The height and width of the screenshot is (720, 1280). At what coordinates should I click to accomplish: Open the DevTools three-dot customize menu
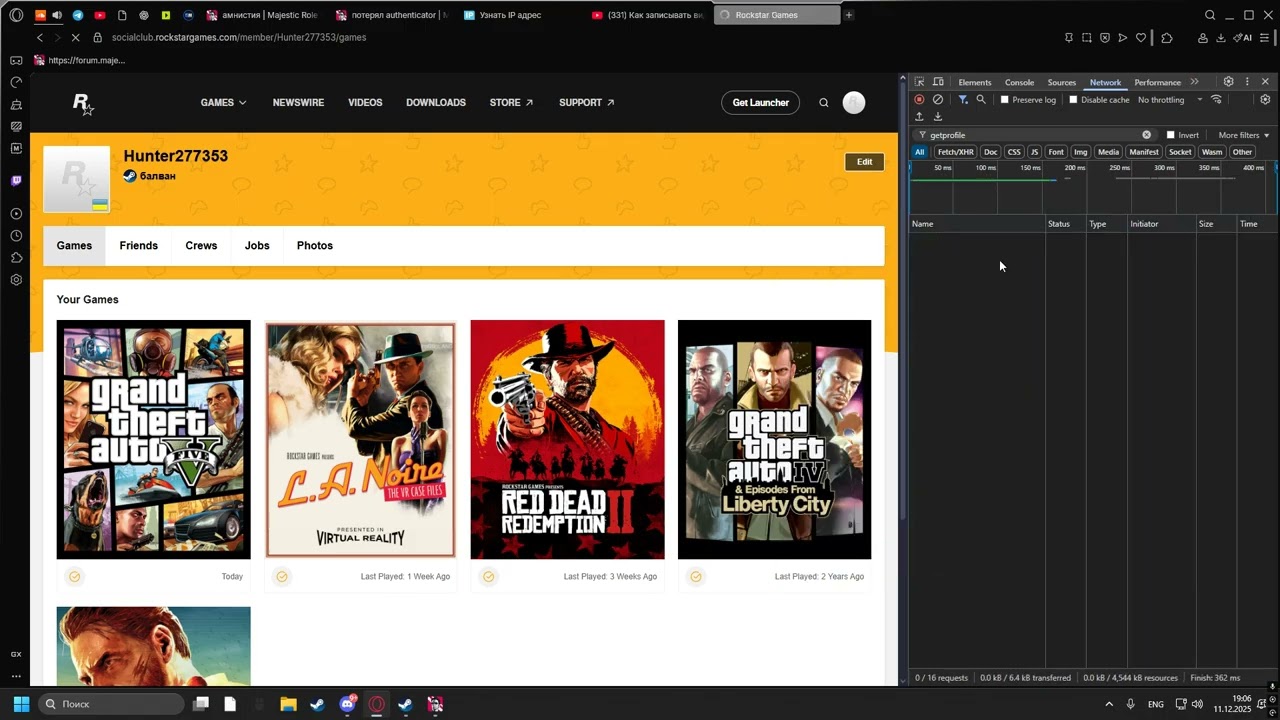coord(1246,82)
